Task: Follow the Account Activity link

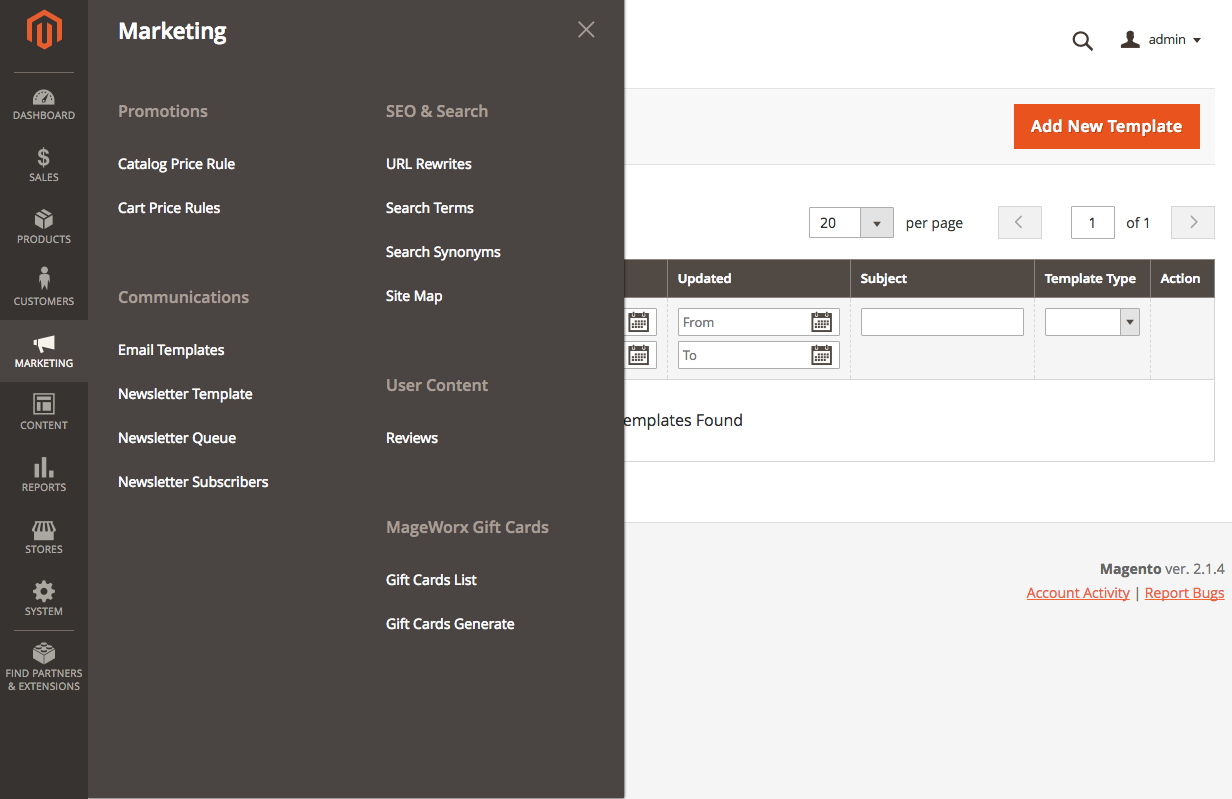Action: (x=1078, y=593)
